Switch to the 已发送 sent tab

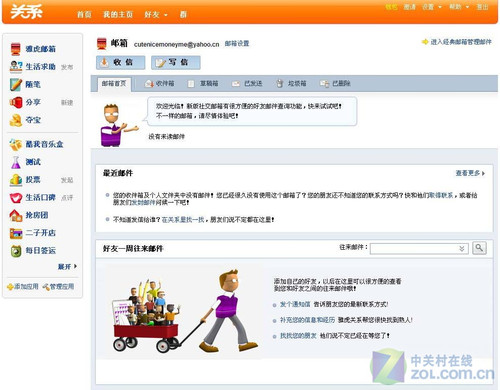point(247,84)
